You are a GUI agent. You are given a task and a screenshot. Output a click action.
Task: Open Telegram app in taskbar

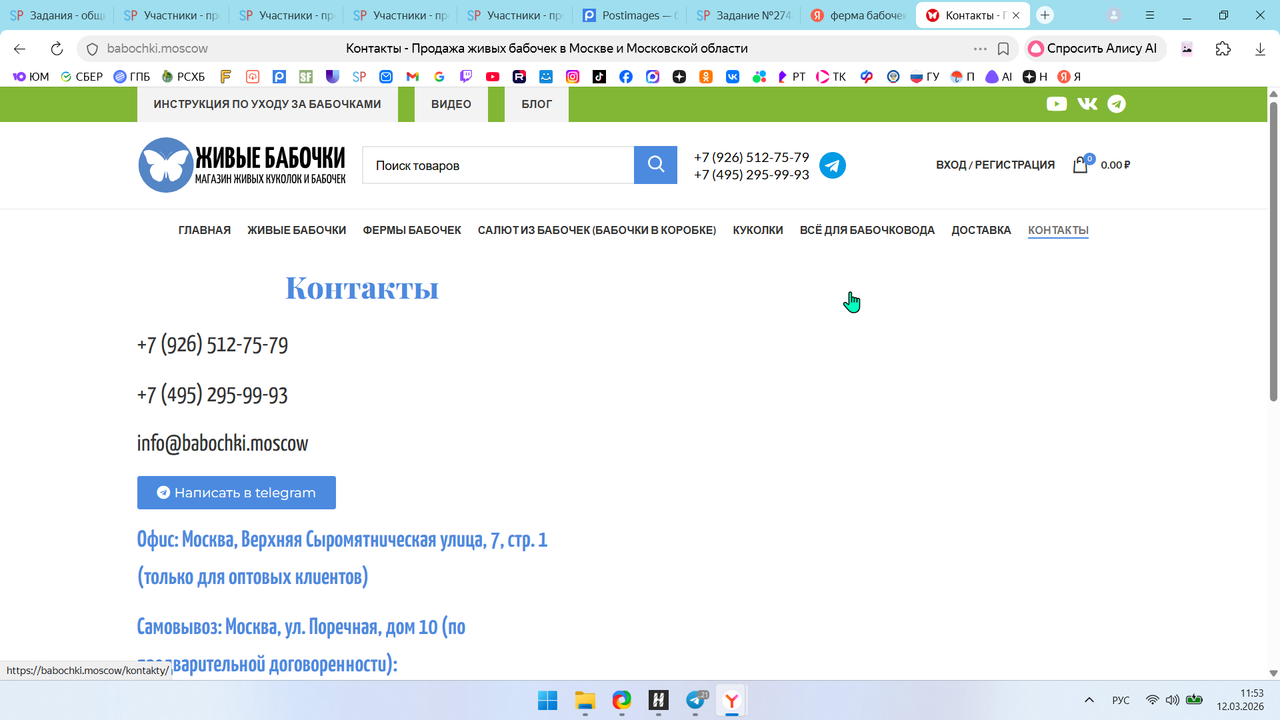point(696,701)
